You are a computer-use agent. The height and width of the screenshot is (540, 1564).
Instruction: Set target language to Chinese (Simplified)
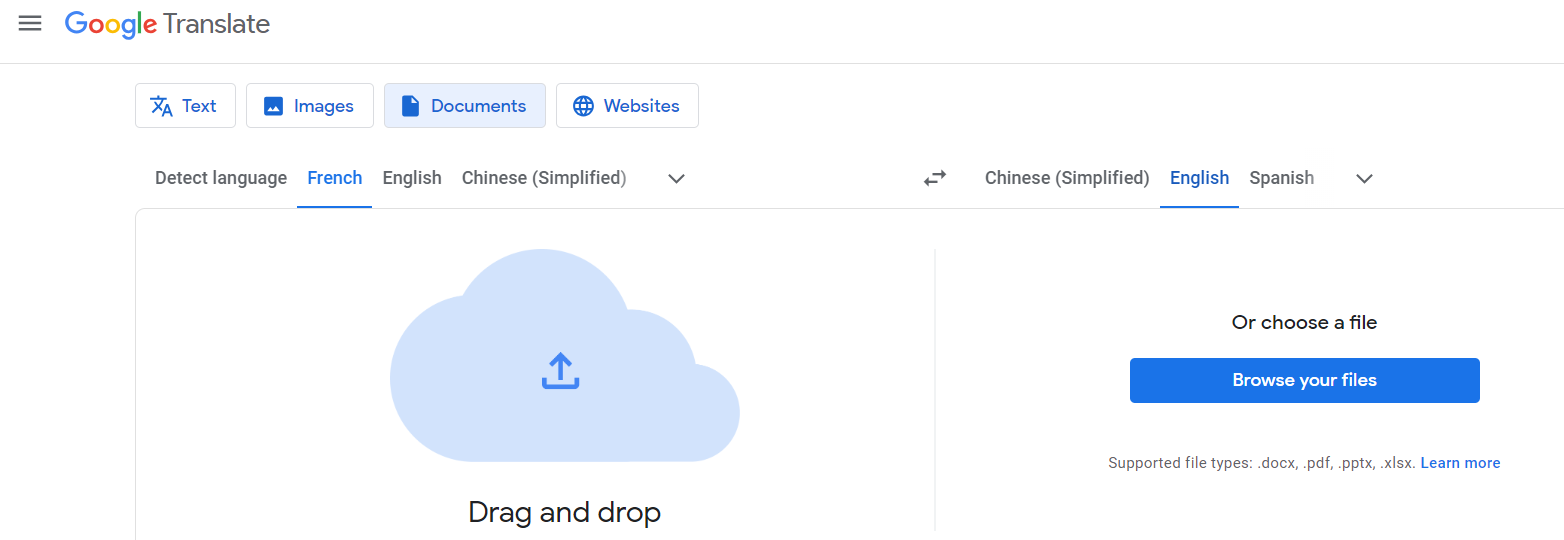pos(1067,178)
